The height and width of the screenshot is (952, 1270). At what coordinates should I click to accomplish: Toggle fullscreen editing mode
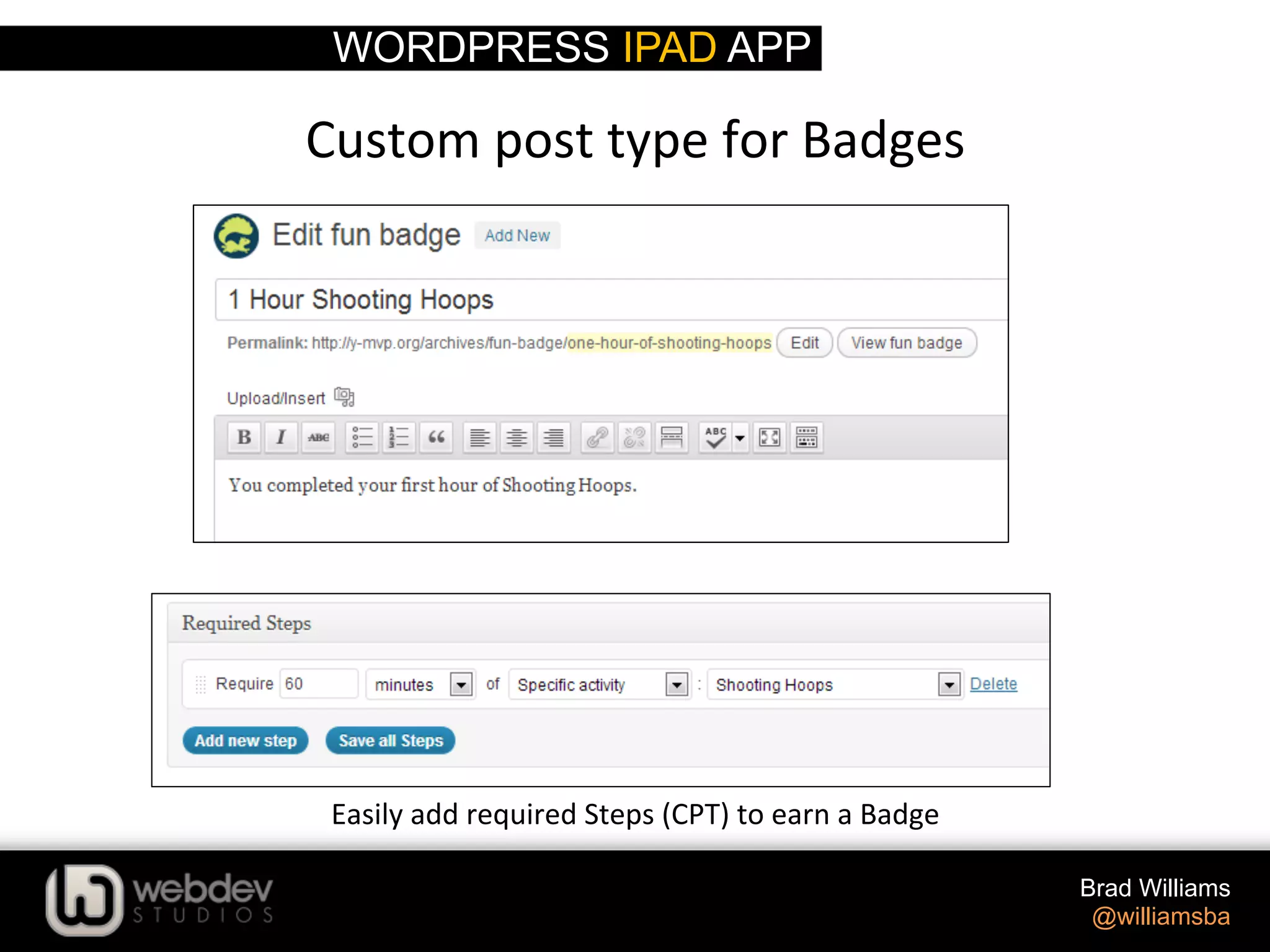[x=770, y=438]
